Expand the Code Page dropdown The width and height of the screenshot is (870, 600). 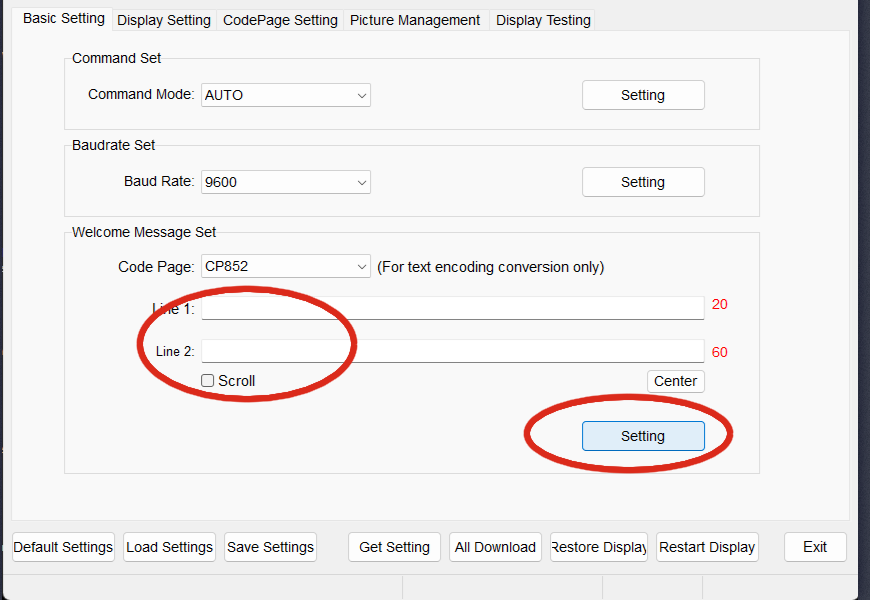pos(286,267)
